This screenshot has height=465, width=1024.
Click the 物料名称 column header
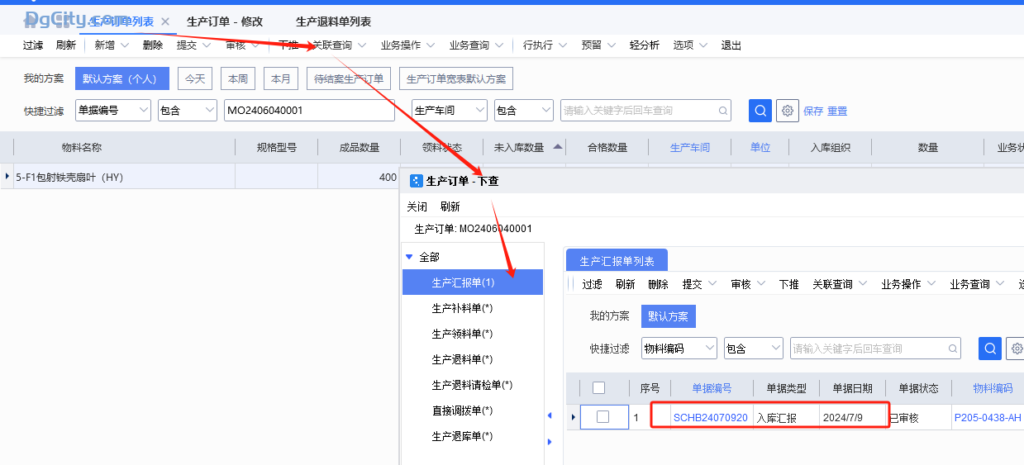click(82, 147)
